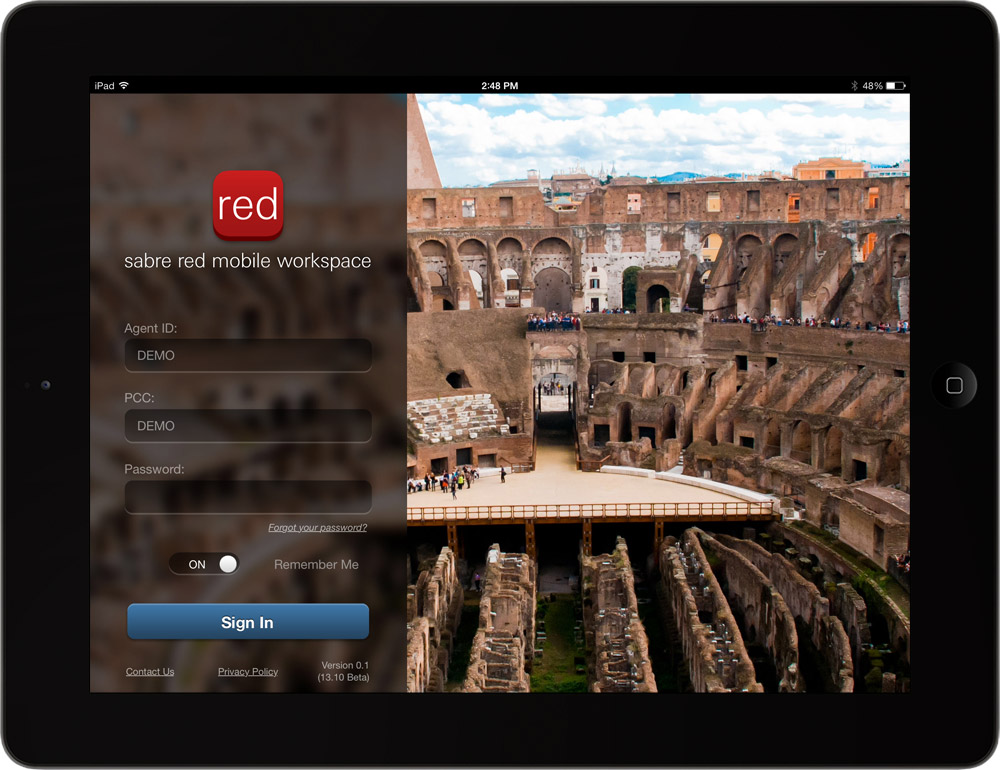The height and width of the screenshot is (770, 1000).
Task: Tap the Wi-Fi status icon
Action: click(x=124, y=85)
